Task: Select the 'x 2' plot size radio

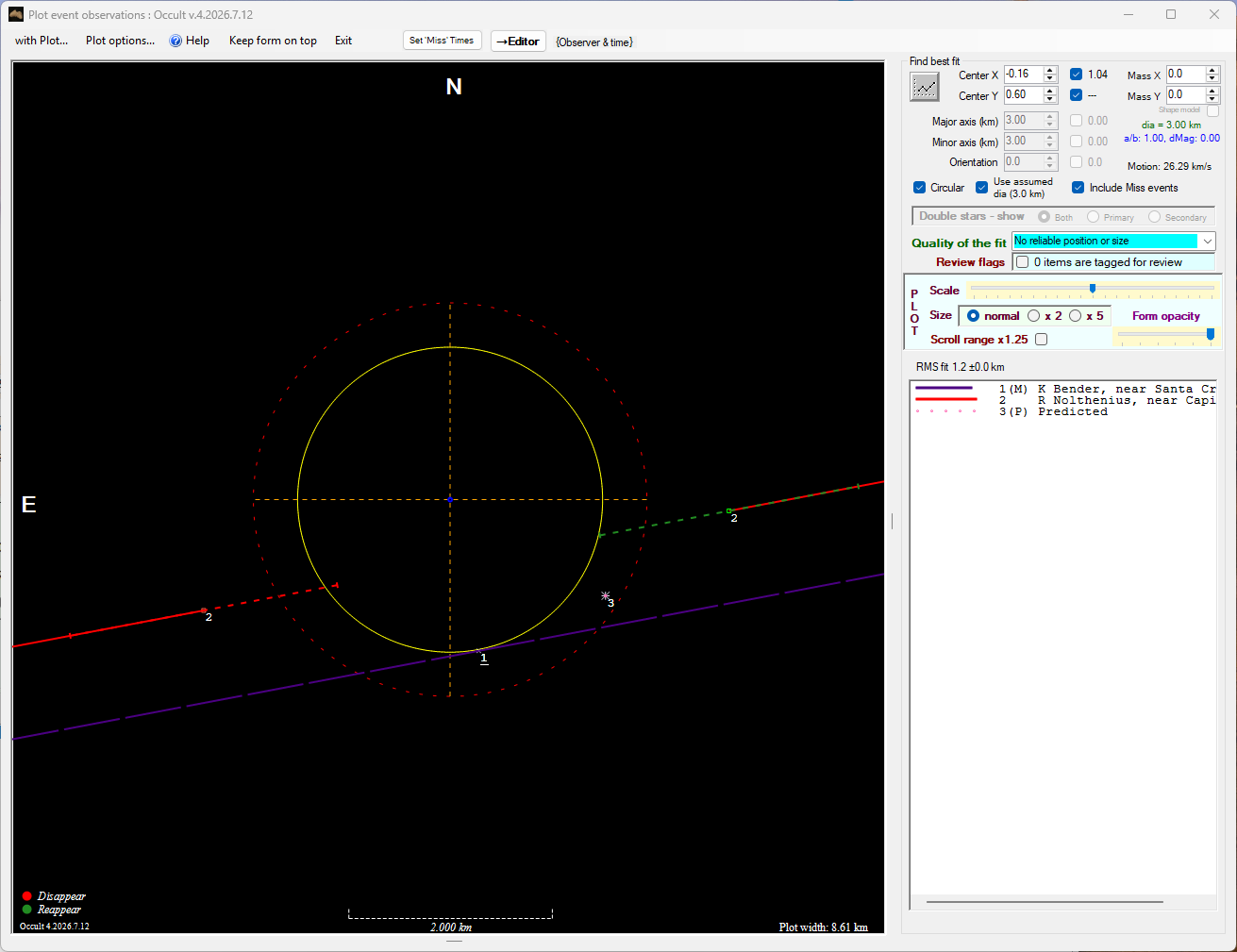Action: click(x=1033, y=316)
